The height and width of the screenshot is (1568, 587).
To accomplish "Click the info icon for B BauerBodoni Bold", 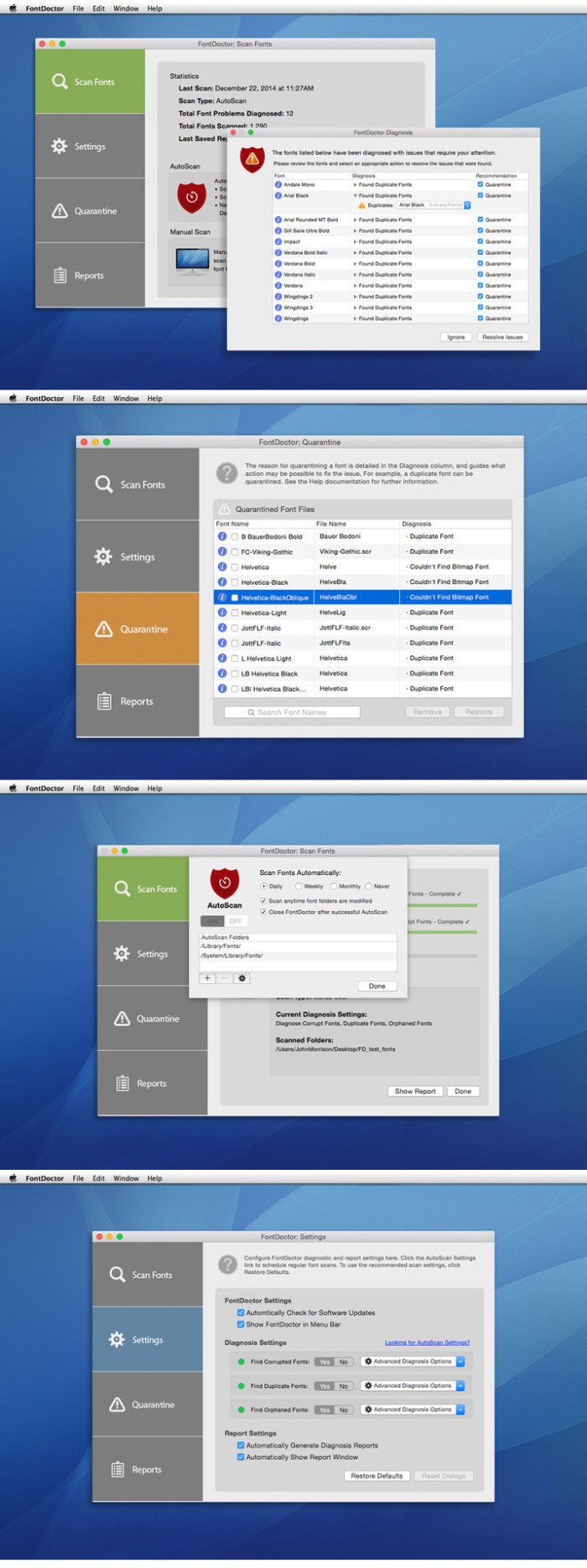I will (x=222, y=536).
